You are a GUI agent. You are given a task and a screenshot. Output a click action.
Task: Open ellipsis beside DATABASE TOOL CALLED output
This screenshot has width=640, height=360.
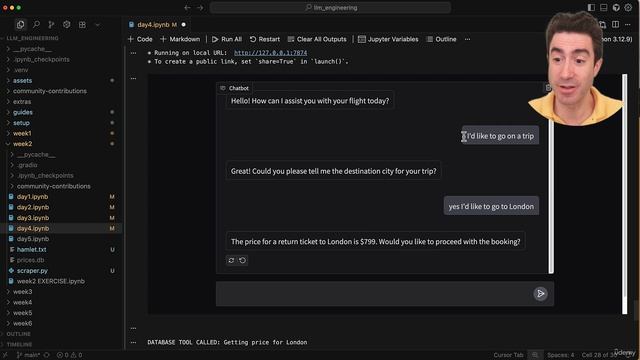tap(133, 342)
